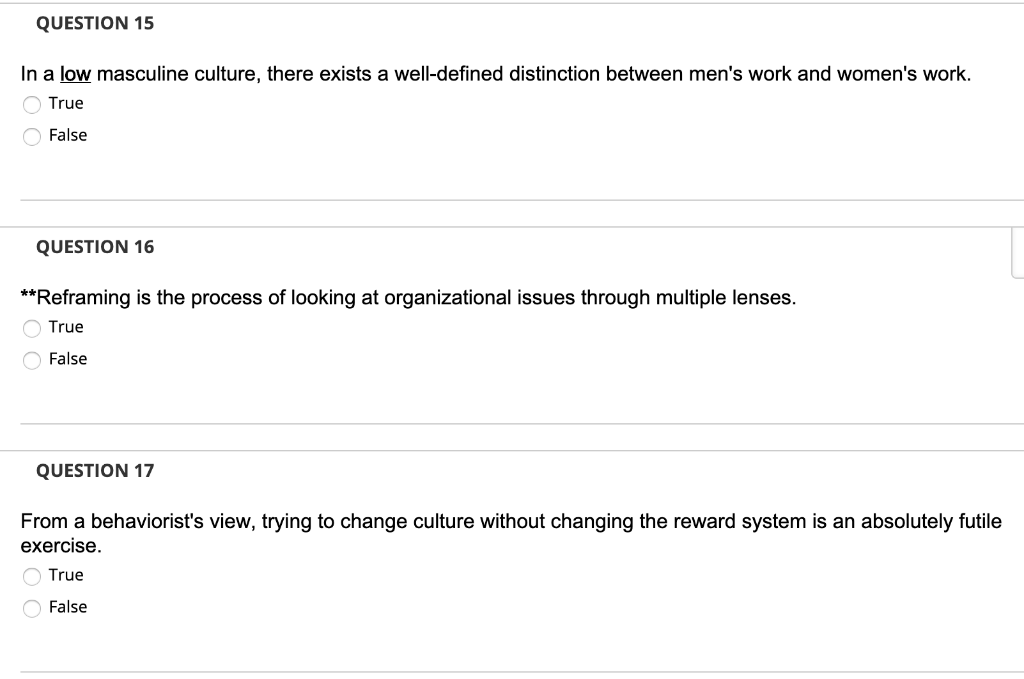Click the Question 15 statement text
The image size is (1024, 679).
(495, 73)
